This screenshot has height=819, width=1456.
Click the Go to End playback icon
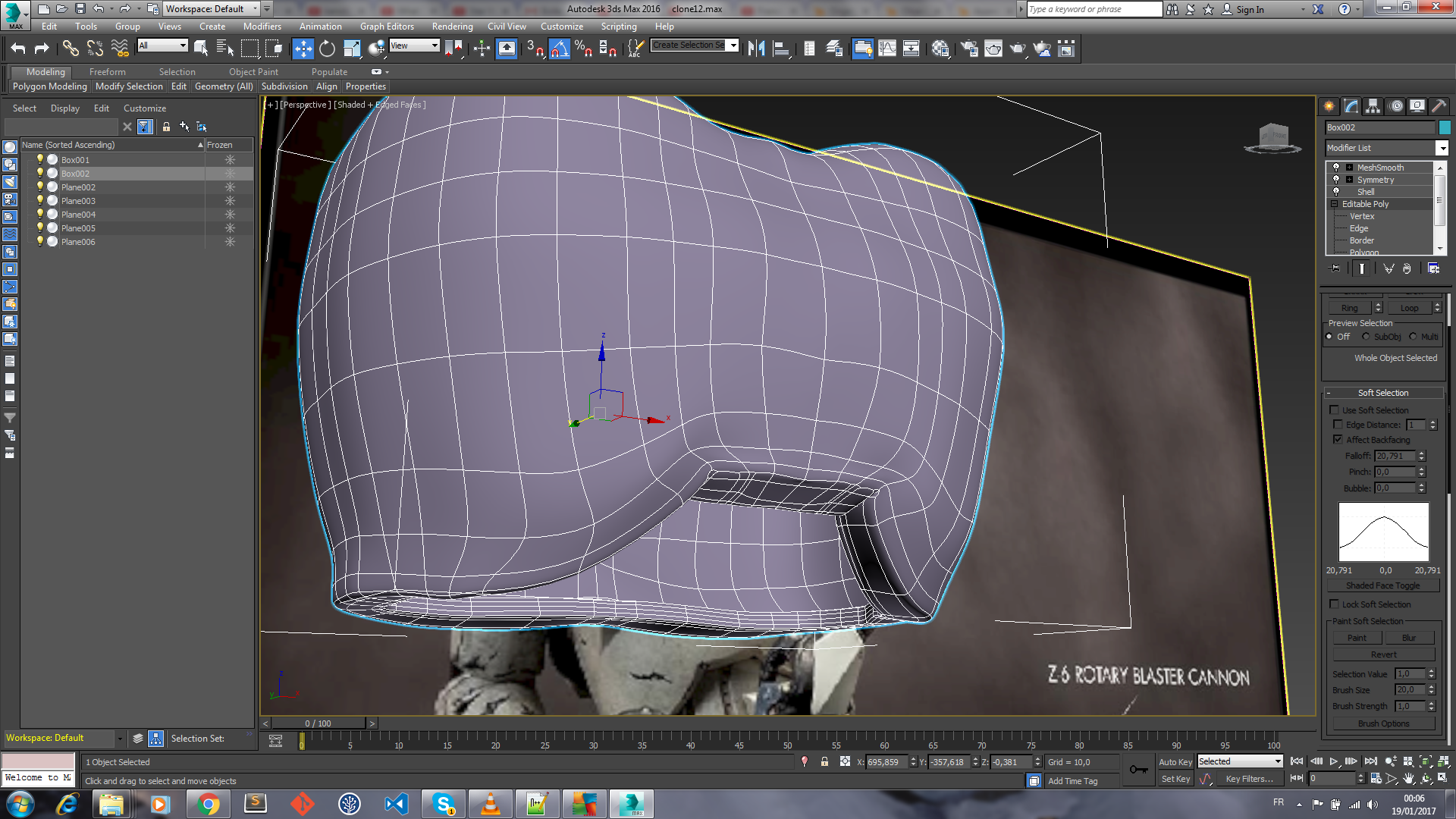1370,761
